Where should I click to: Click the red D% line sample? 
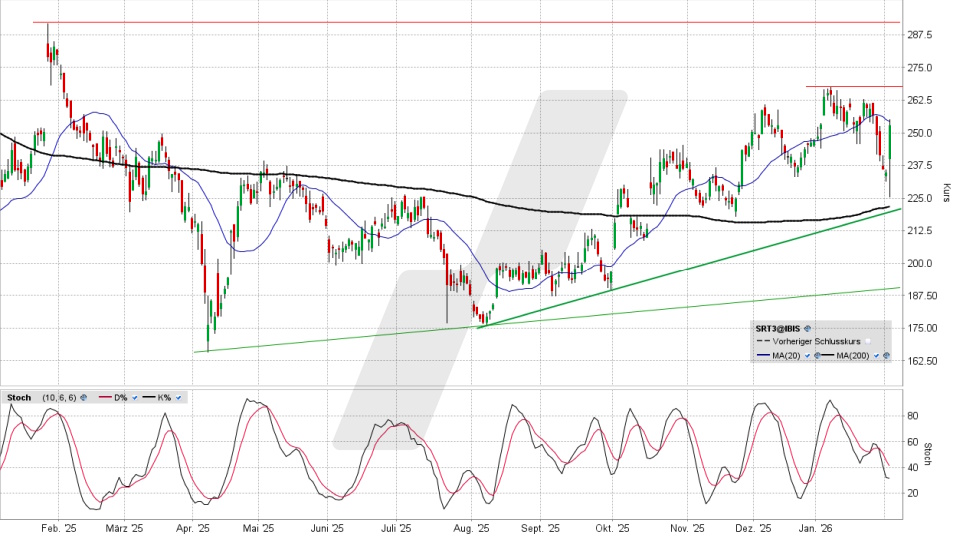tap(105, 397)
